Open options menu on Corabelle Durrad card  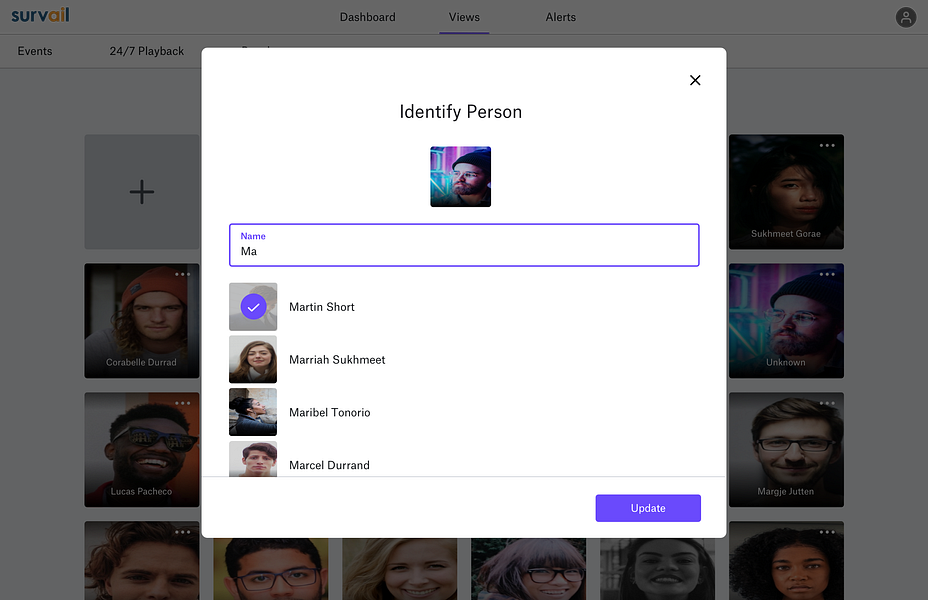[x=182, y=275]
